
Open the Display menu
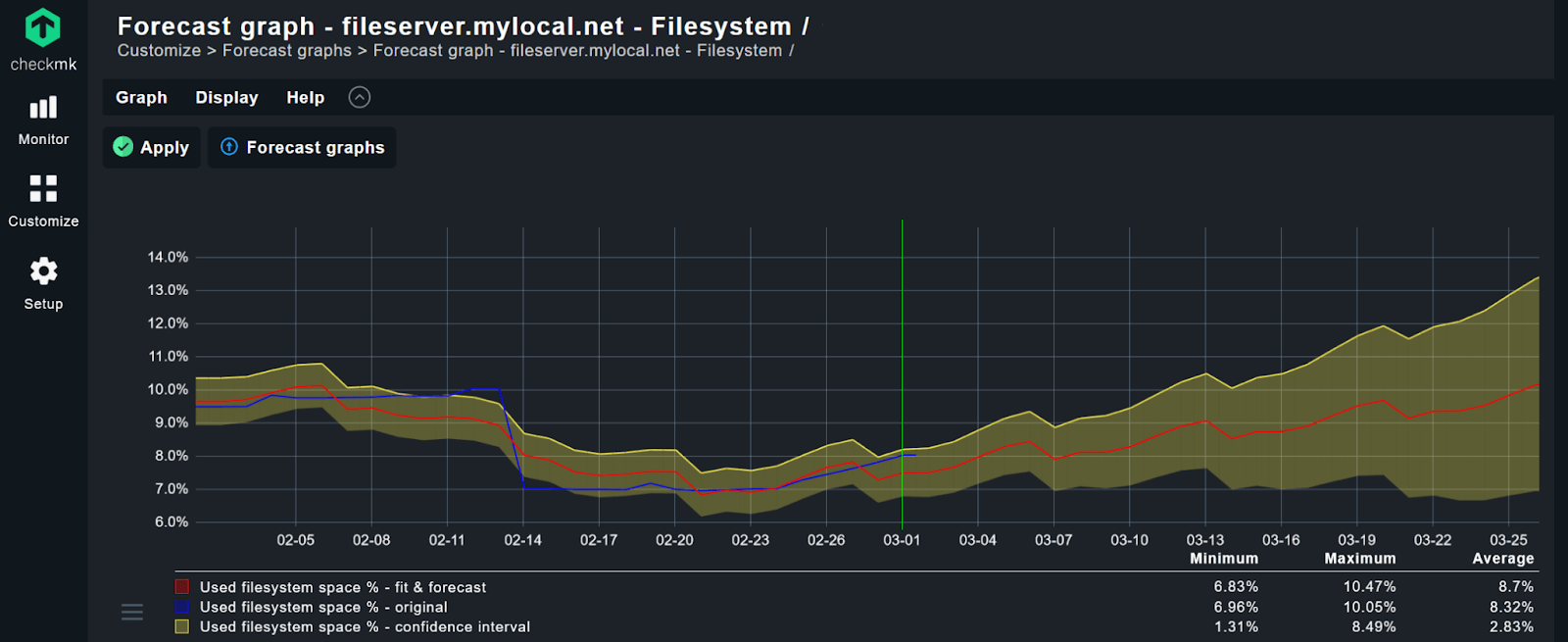226,97
